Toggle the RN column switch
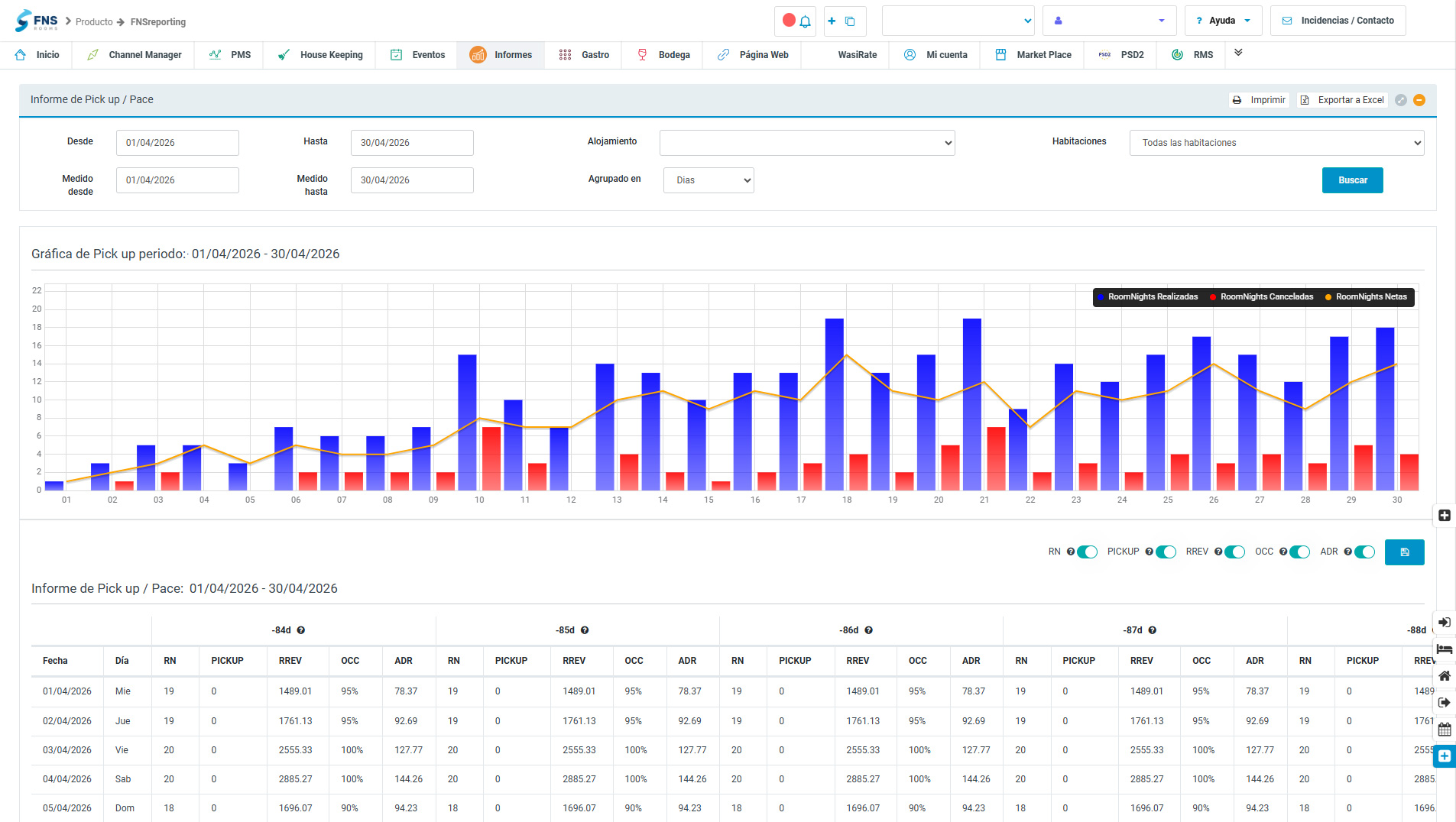The image size is (1456, 822). tap(1087, 552)
